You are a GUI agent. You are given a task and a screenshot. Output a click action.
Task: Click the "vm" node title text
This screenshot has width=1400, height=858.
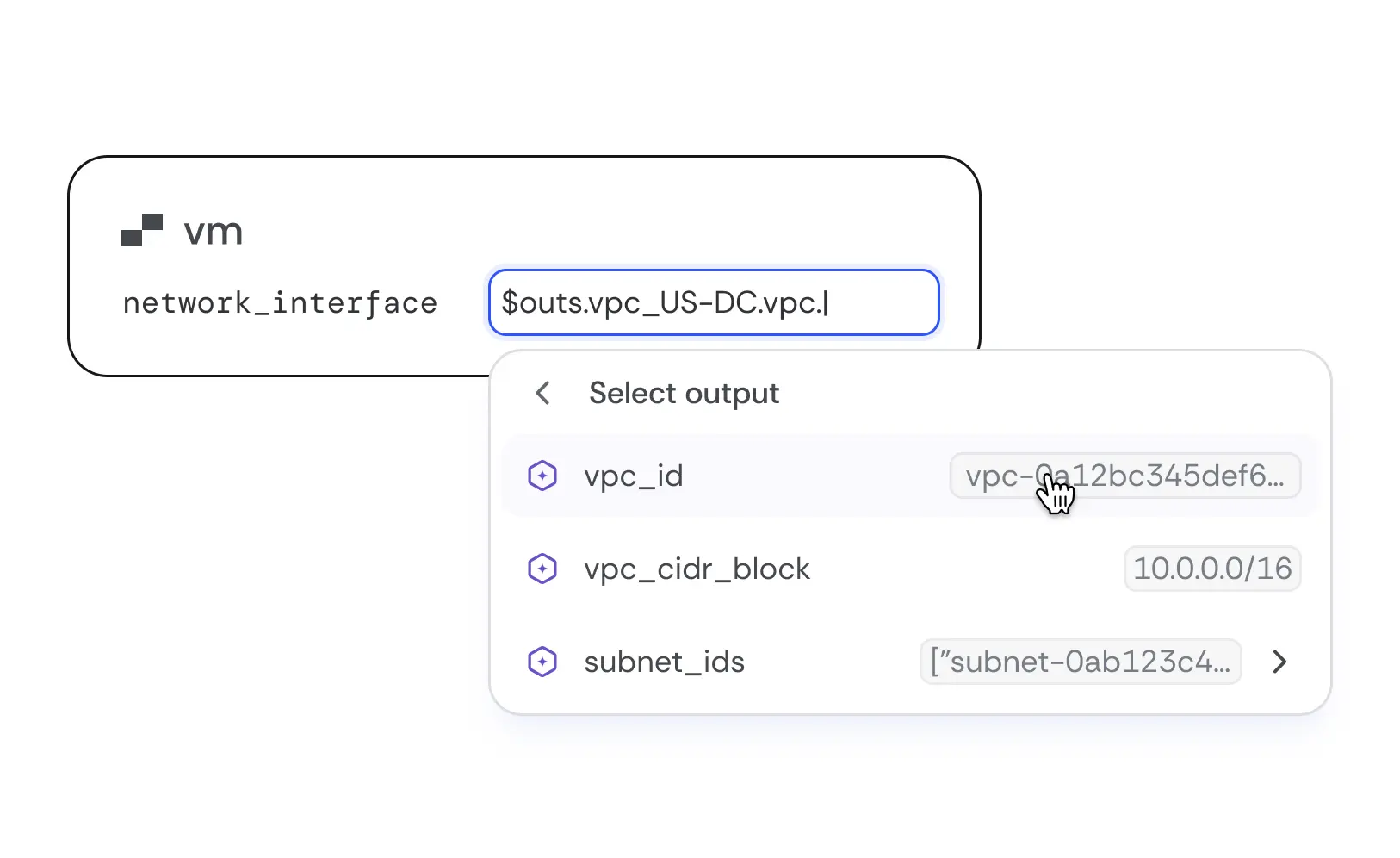pyautogui.click(x=213, y=231)
